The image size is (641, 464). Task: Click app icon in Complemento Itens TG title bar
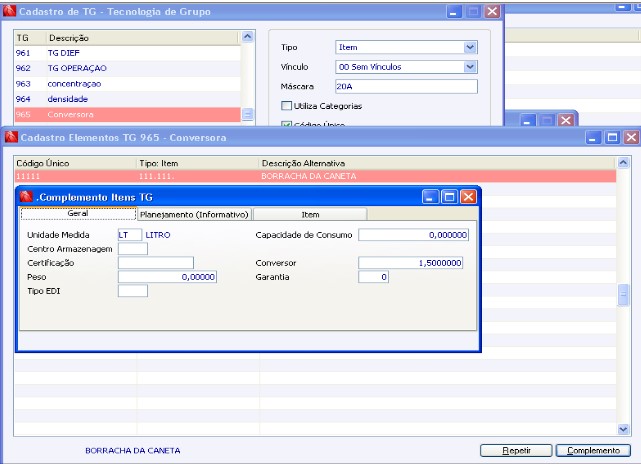coord(26,197)
